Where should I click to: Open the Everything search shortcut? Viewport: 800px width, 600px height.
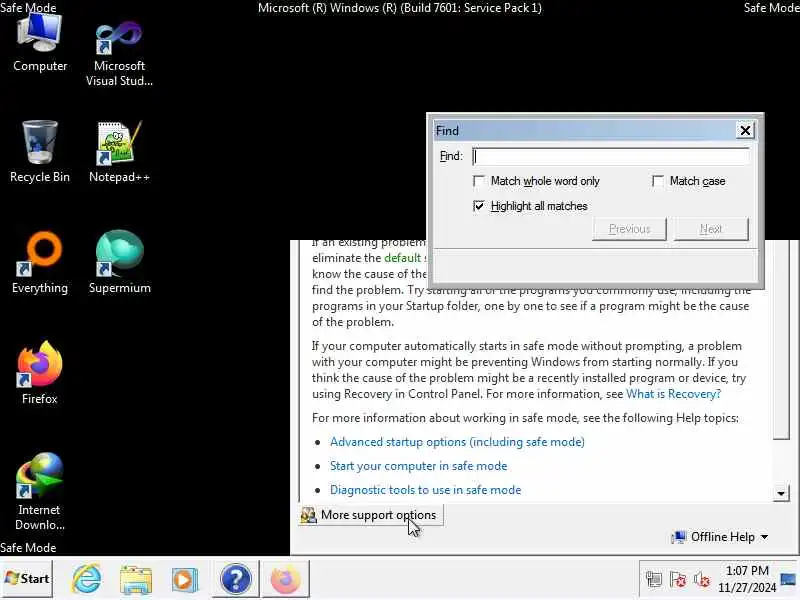click(40, 263)
